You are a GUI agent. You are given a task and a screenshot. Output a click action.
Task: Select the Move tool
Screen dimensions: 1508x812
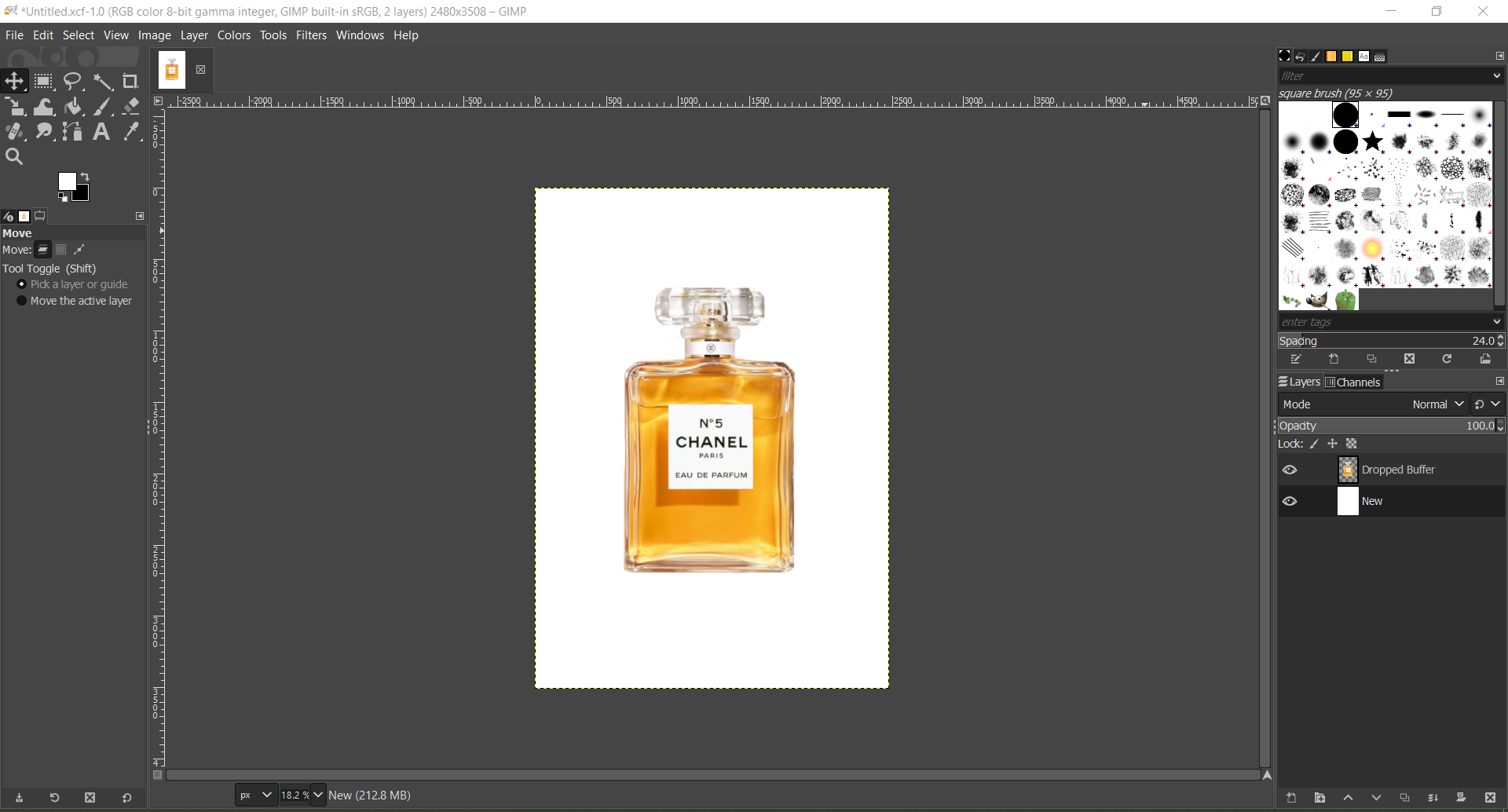pyautogui.click(x=14, y=81)
